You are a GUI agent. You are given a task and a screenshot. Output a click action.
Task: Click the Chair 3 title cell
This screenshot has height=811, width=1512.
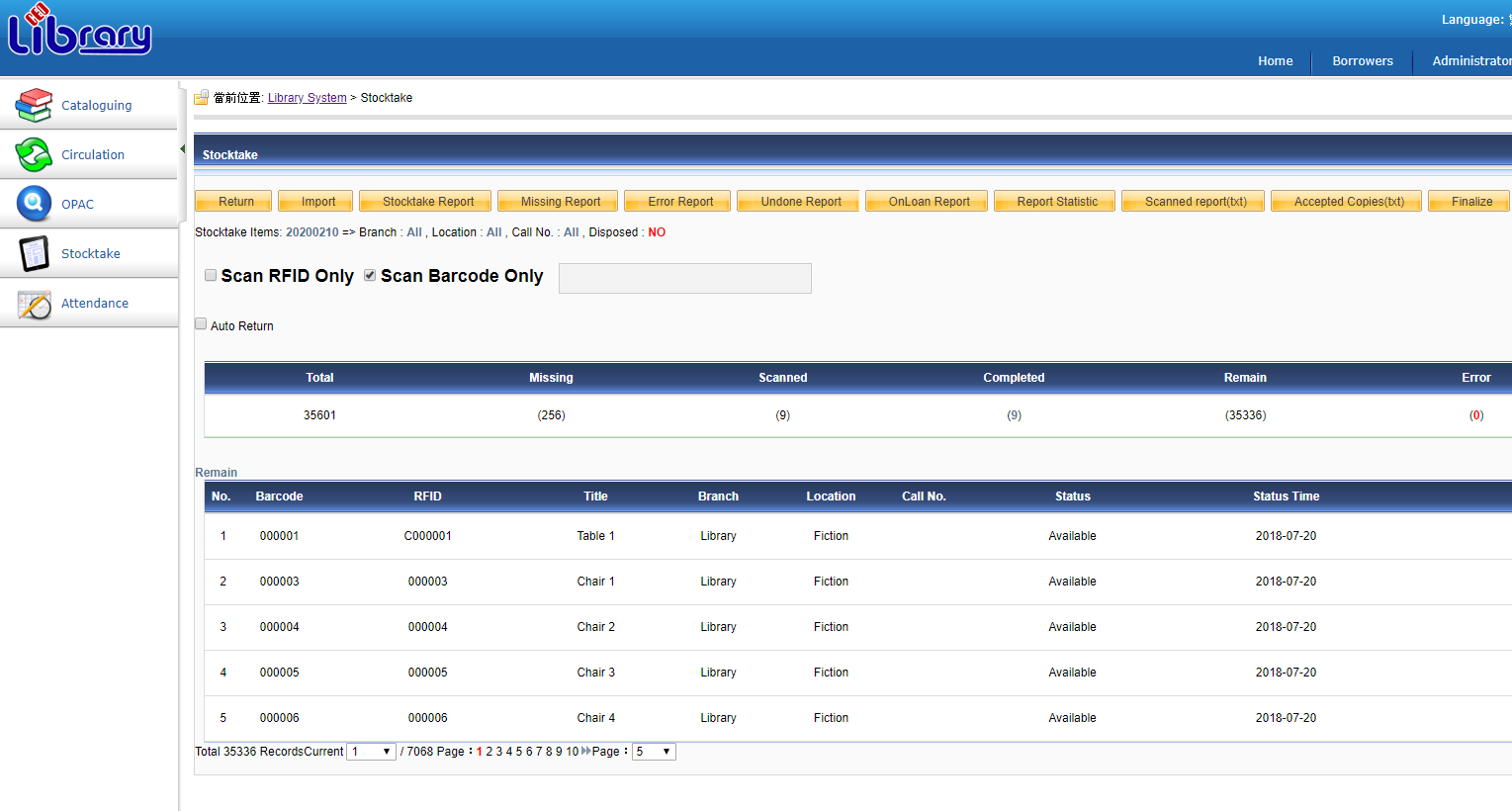coord(596,673)
